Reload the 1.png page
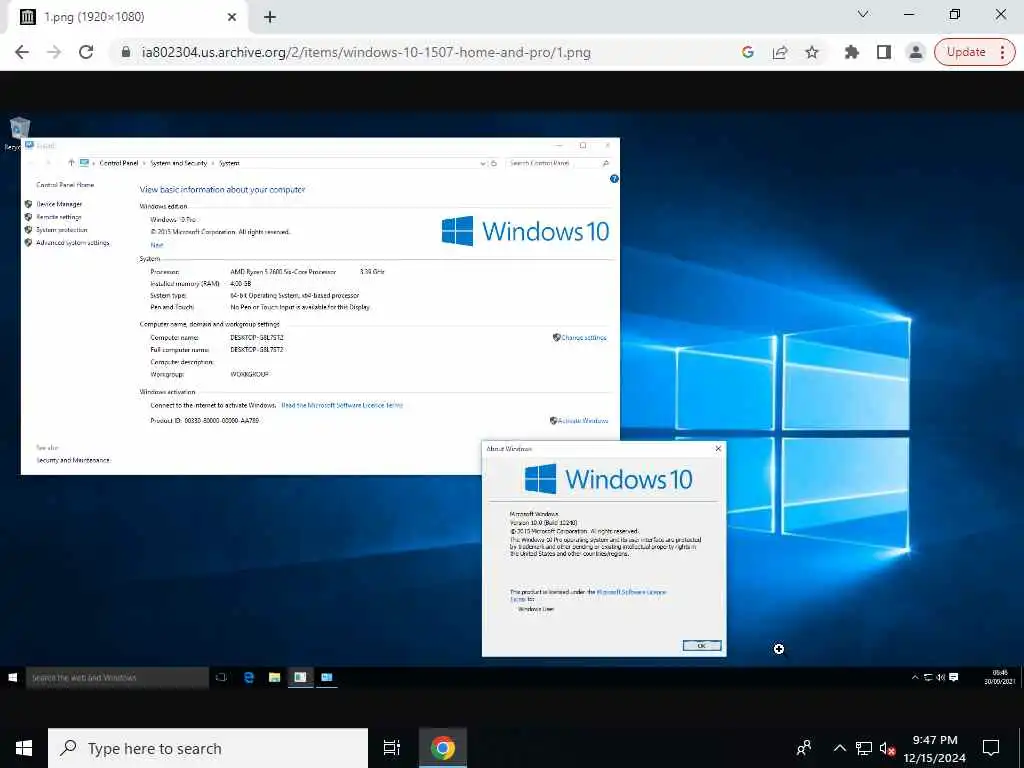This screenshot has height=768, width=1024. coord(86,52)
